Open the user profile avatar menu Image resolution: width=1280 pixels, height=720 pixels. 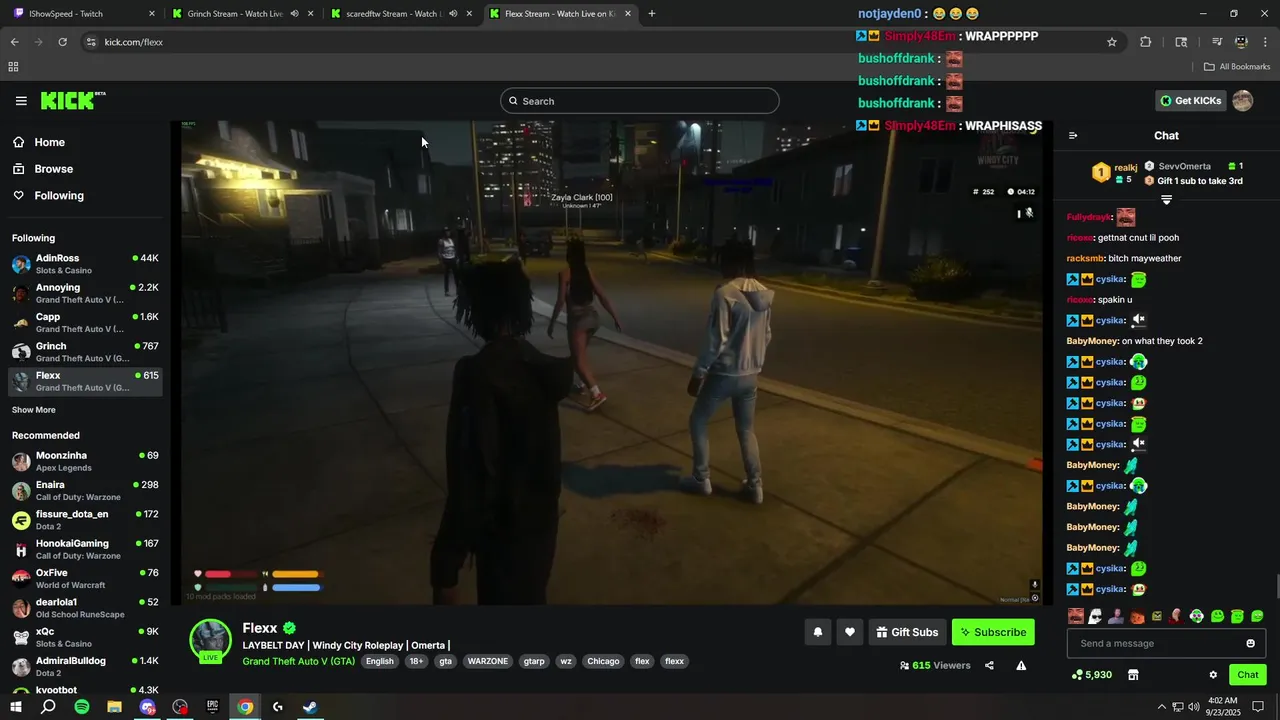point(1243,101)
